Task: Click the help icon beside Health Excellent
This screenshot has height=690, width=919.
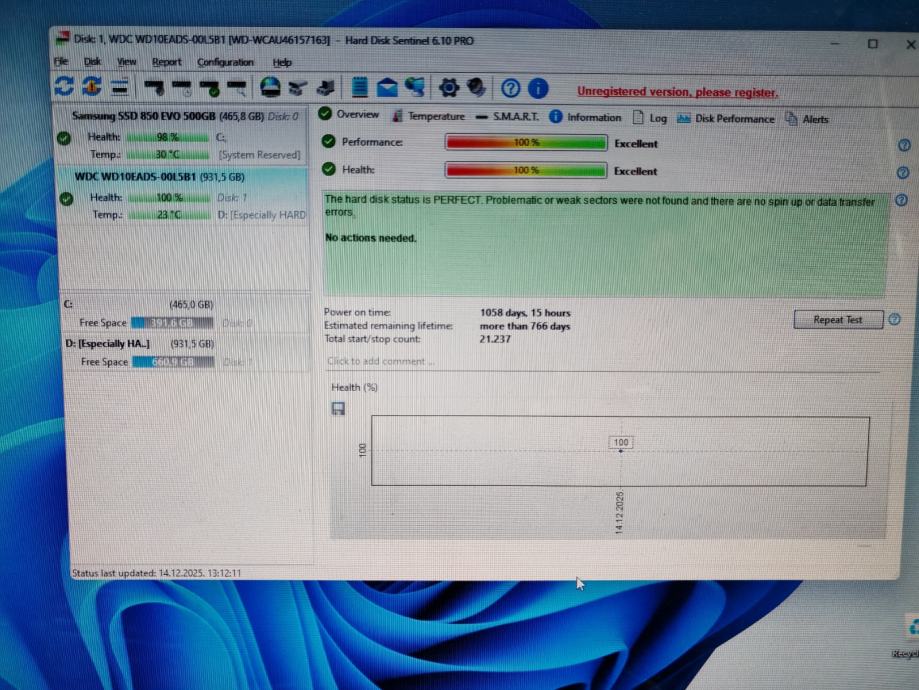Action: click(903, 173)
